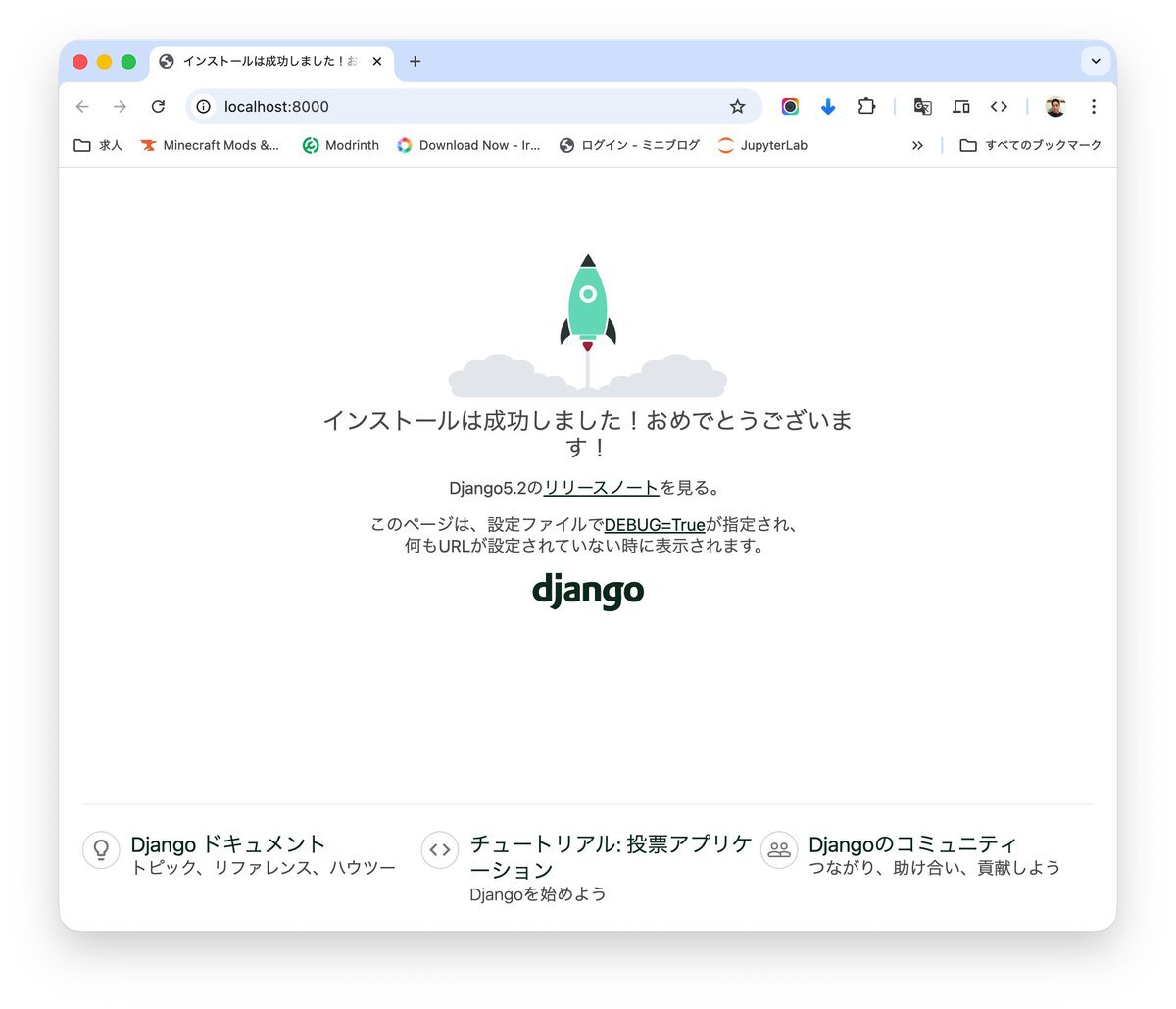Viewport: 1176px width, 1009px height.
Task: Open the JupyterLab bookmark
Action: click(762, 145)
